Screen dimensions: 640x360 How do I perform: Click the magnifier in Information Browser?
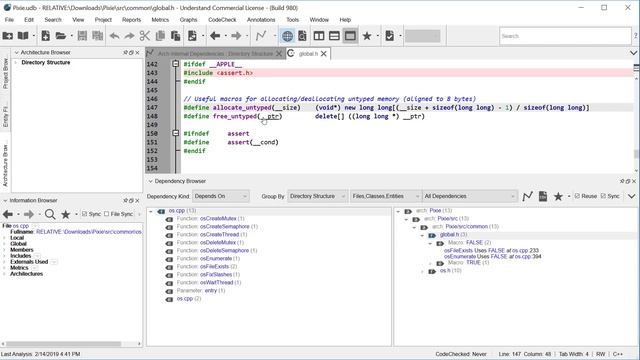(50, 214)
